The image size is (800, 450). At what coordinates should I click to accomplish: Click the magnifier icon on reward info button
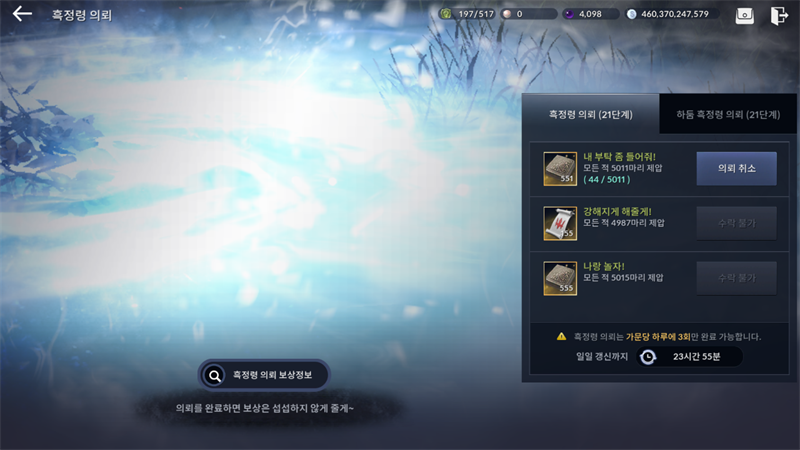coord(215,376)
